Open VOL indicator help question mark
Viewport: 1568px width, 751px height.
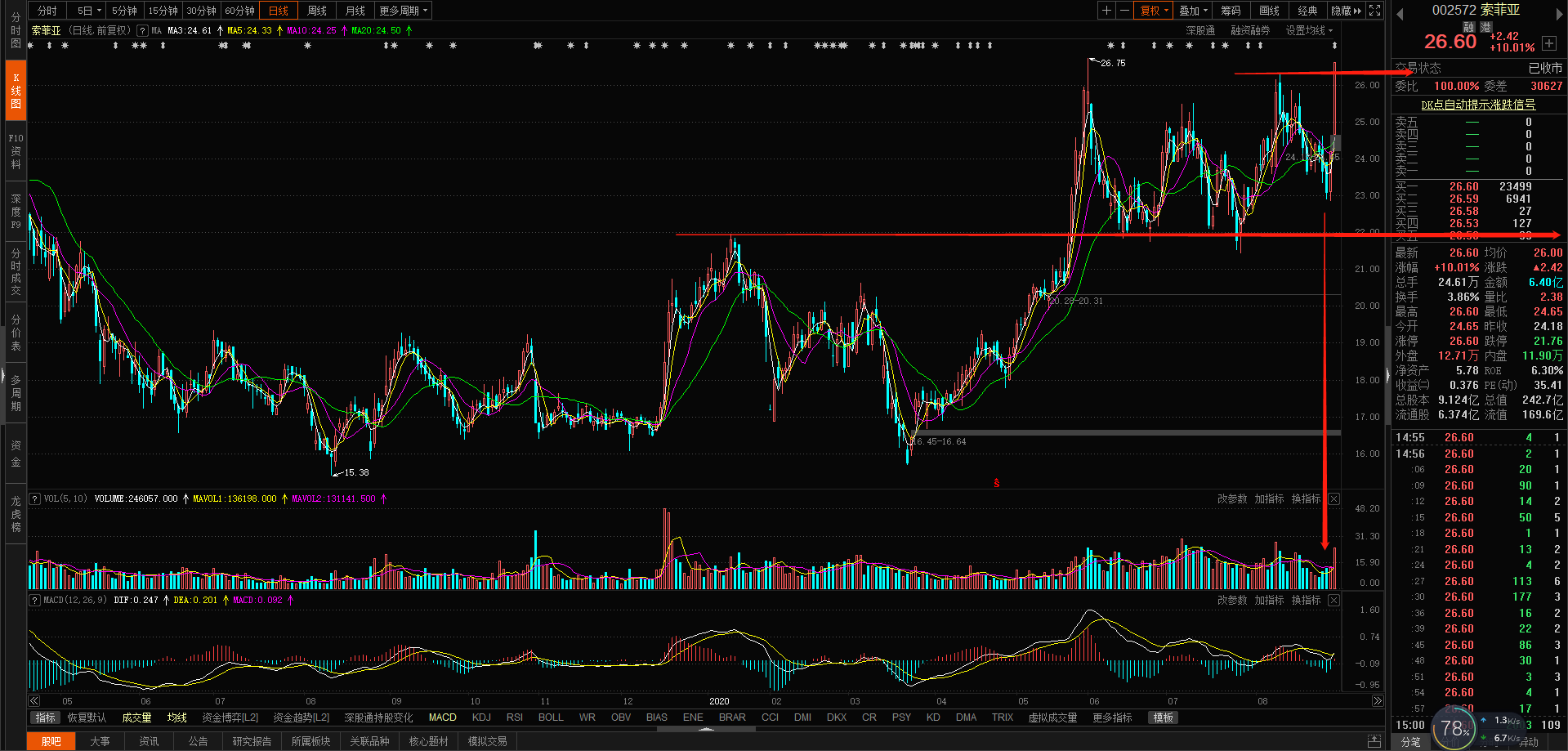[x=35, y=498]
